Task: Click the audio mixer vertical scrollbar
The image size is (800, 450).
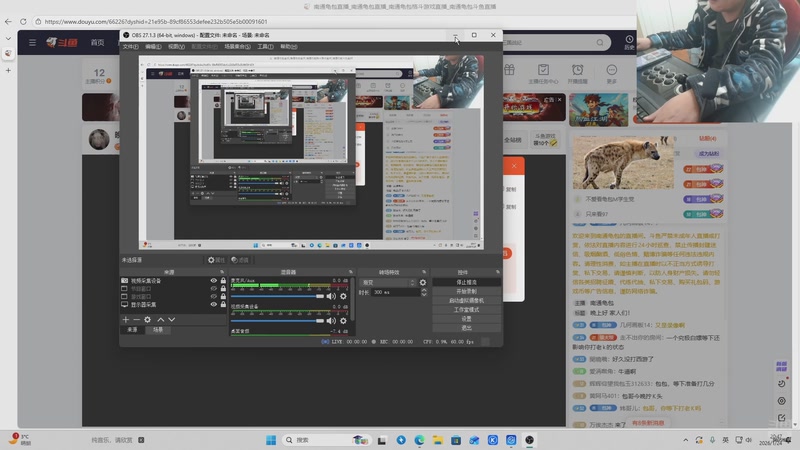Action: pos(352,298)
